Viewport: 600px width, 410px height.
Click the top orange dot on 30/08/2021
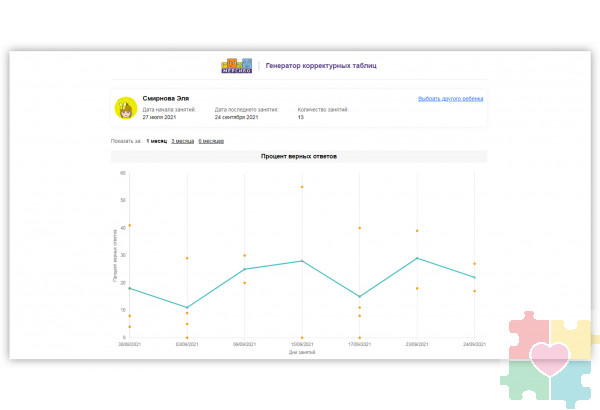pos(129,225)
